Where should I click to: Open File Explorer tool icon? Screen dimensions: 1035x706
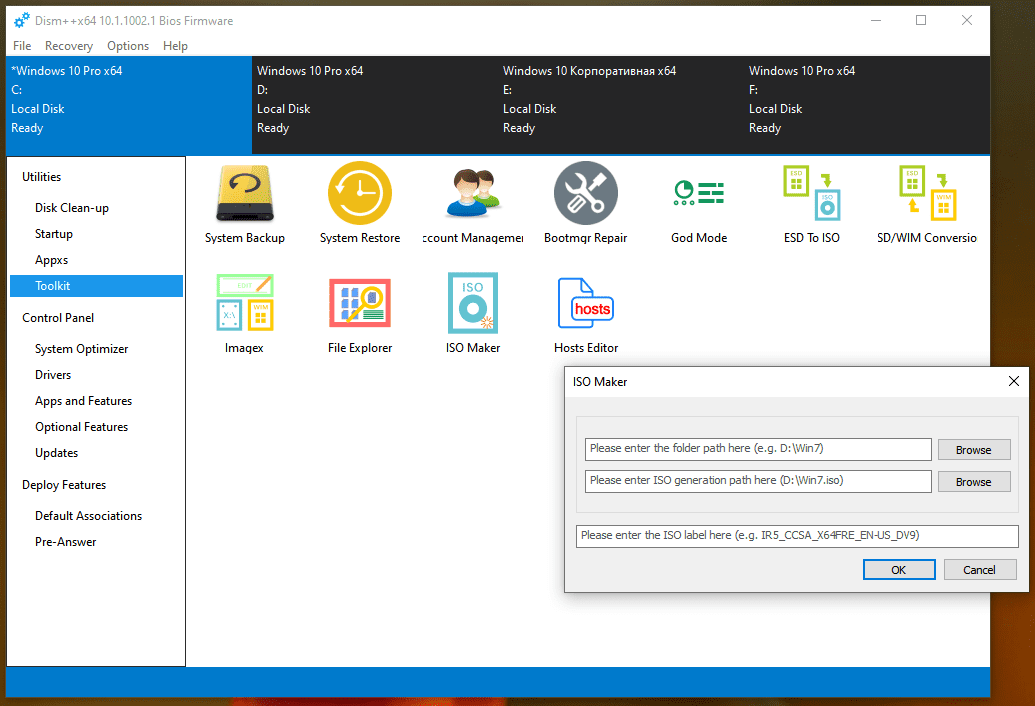tap(360, 303)
